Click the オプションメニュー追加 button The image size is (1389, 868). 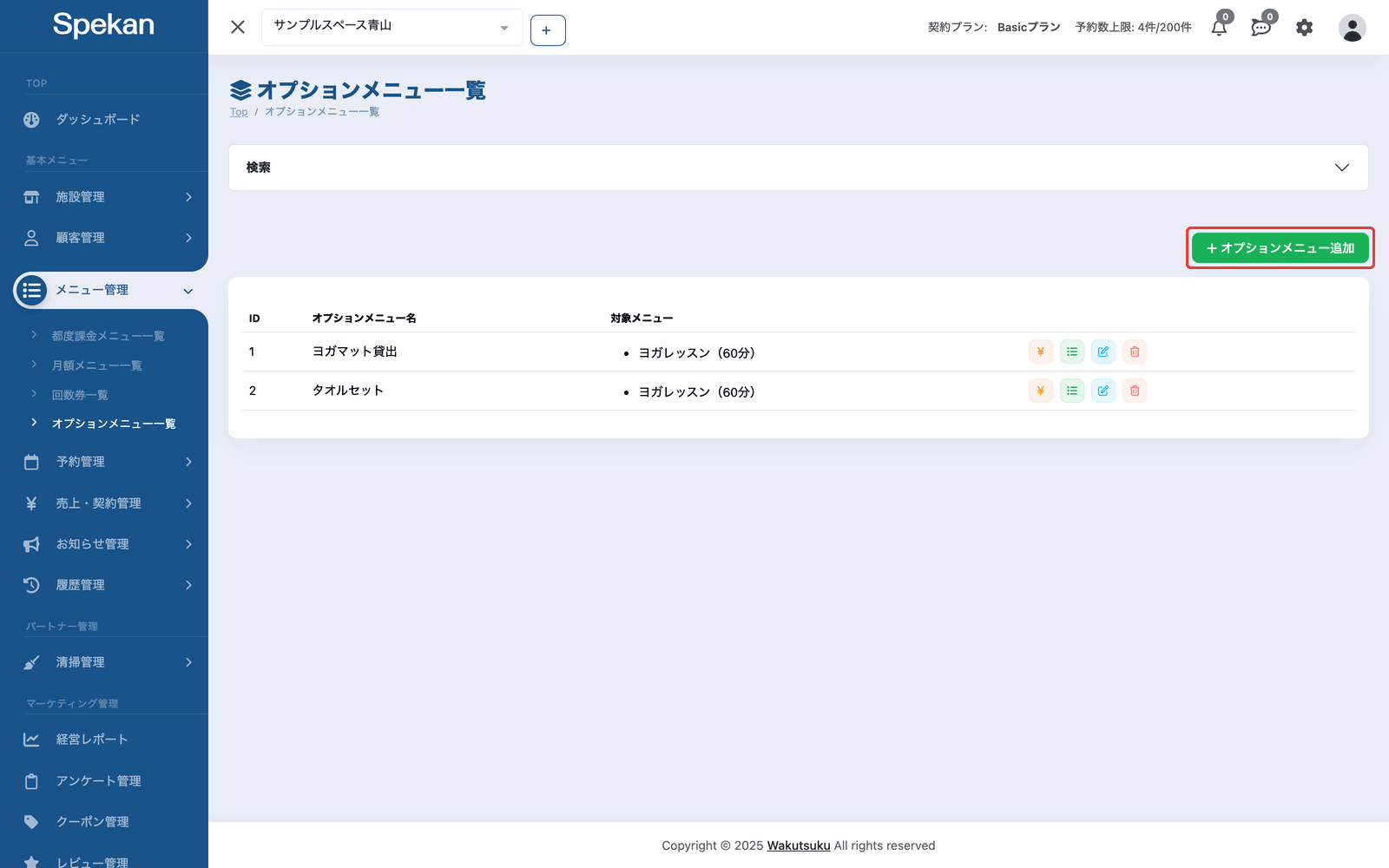click(x=1280, y=248)
